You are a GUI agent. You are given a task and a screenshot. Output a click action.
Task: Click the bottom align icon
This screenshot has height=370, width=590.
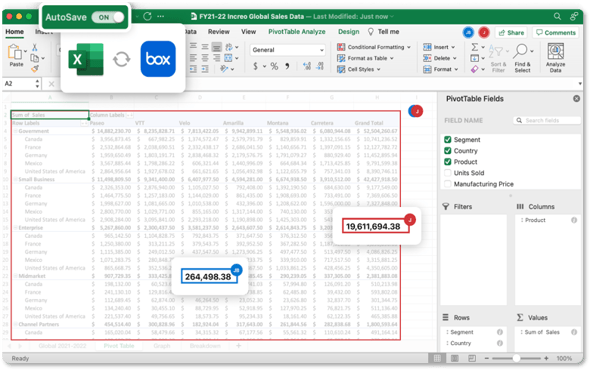217,47
